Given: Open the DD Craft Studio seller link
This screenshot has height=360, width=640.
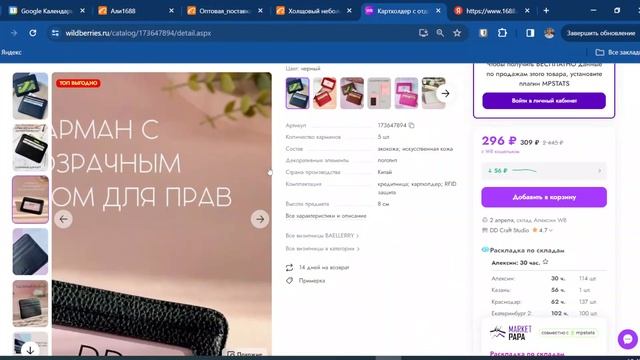Looking at the screenshot, I should pos(509,231).
